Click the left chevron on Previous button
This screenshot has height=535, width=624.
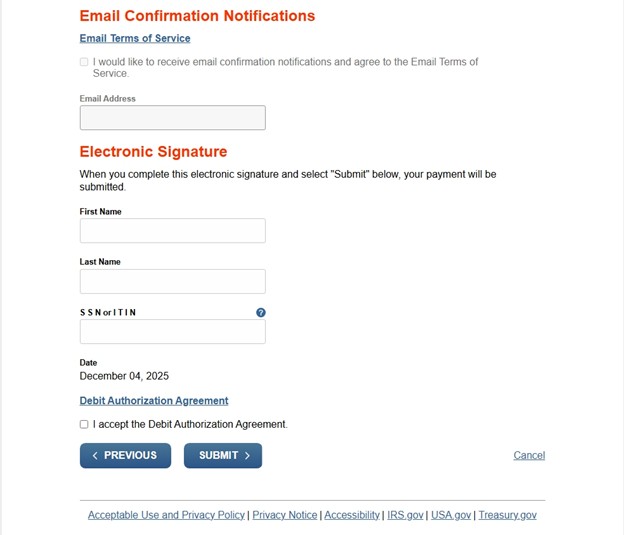point(95,456)
